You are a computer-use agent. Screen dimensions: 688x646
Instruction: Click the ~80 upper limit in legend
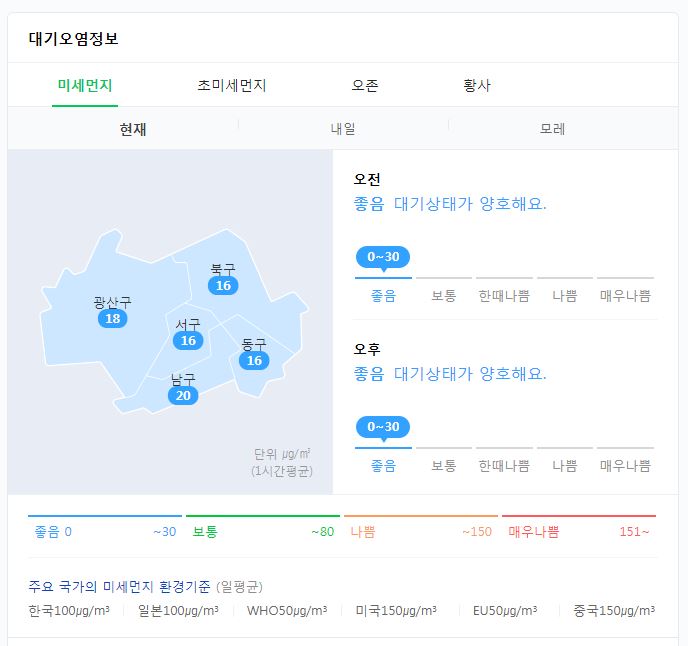click(322, 532)
